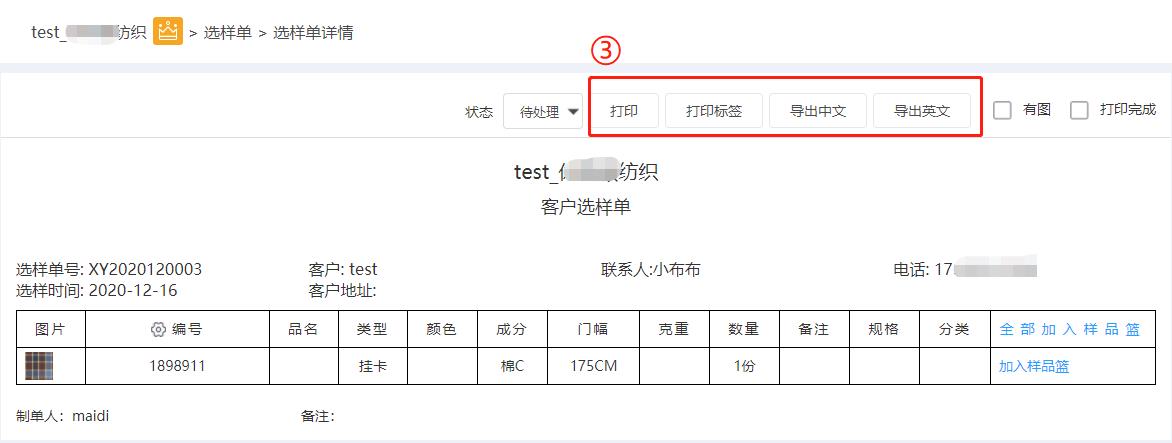The image size is (1172, 443).
Task: Click the 数量 column header
Action: click(744, 329)
